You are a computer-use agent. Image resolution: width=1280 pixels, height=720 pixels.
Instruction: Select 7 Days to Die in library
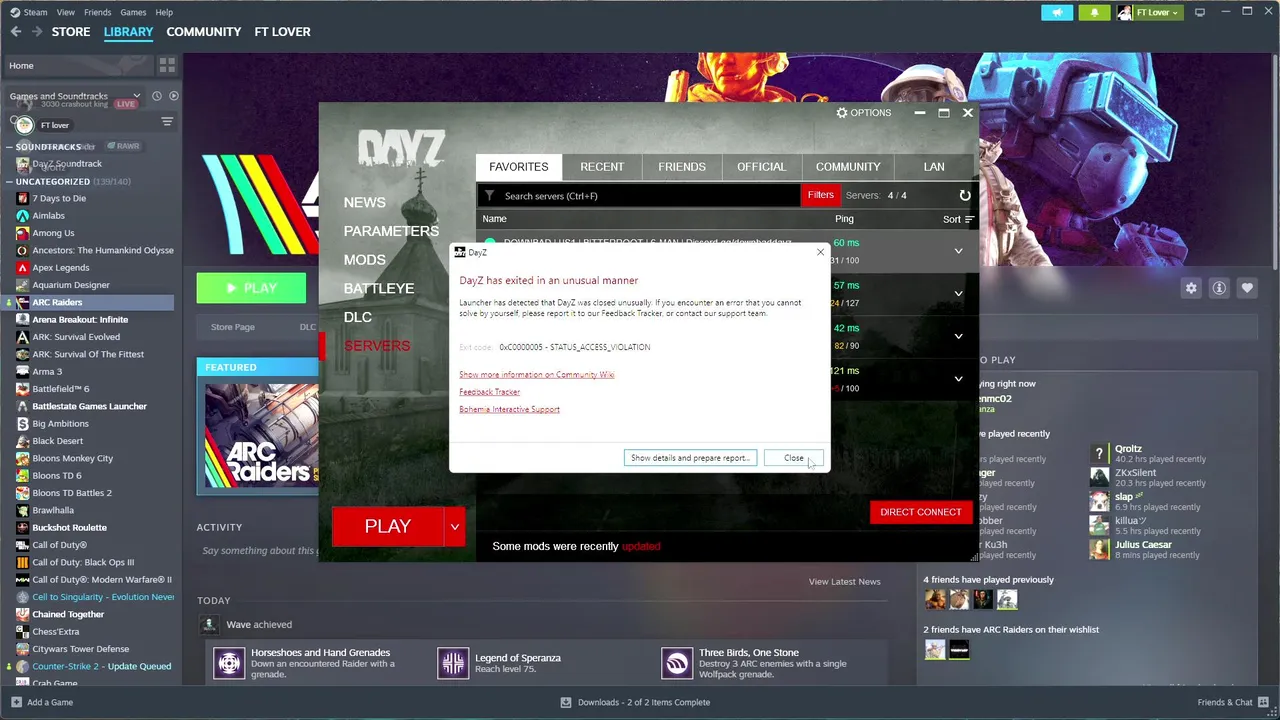(x=59, y=198)
